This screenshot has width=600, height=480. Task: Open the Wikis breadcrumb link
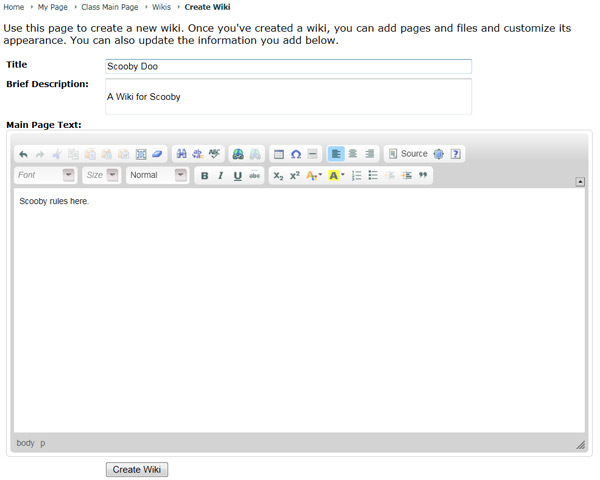pos(161,7)
